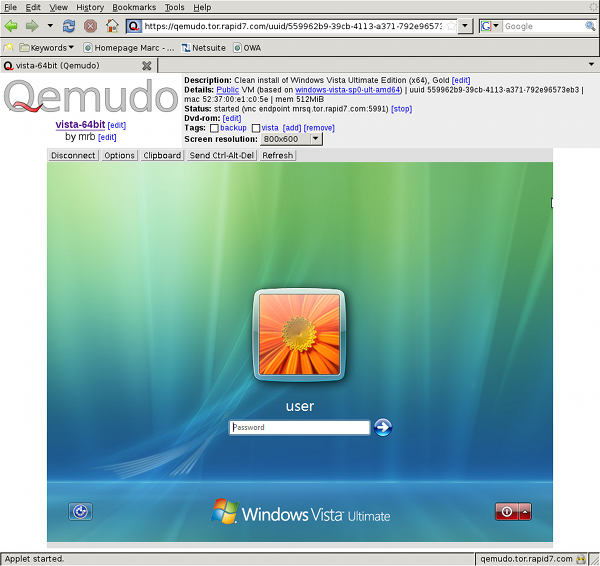This screenshot has width=600, height=566.
Task: Open the list all tabs dropdown
Action: [x=591, y=64]
